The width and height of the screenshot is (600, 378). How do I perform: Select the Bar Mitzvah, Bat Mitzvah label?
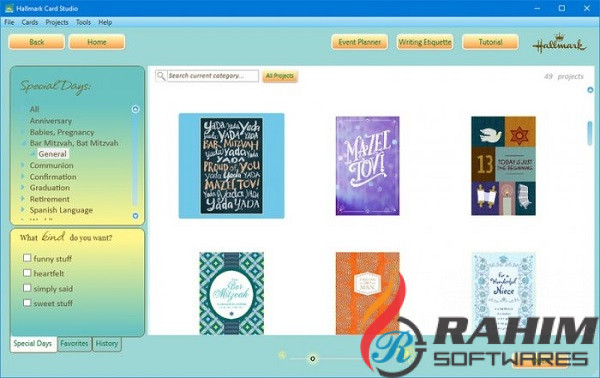coord(74,143)
